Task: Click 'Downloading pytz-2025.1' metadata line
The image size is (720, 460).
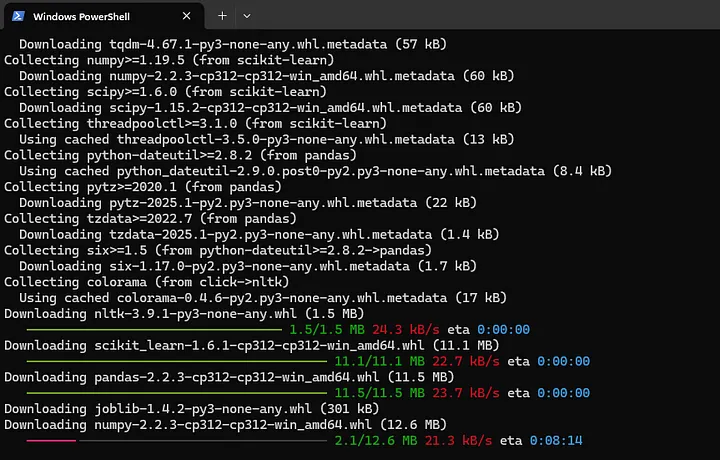Action: (x=248, y=203)
